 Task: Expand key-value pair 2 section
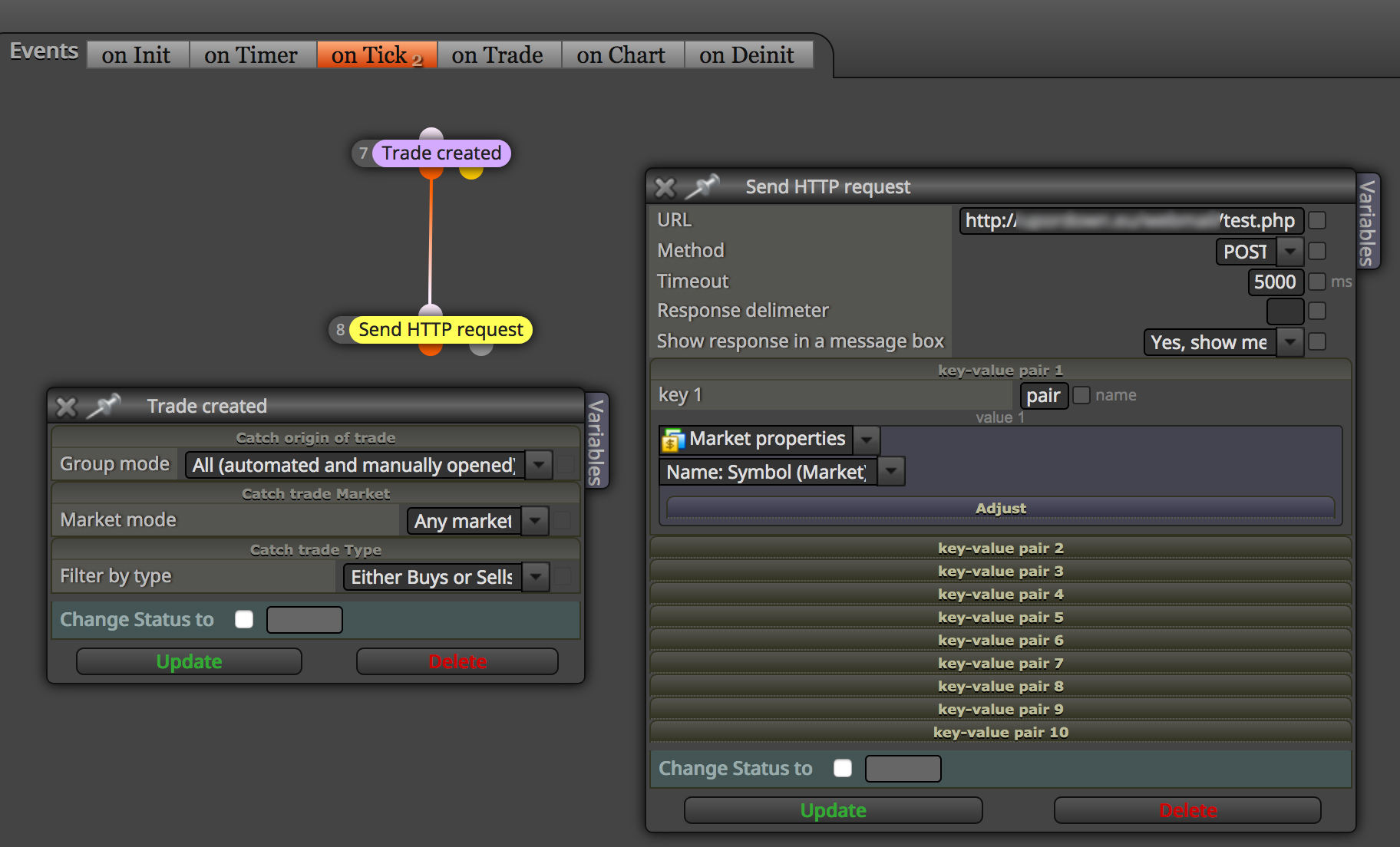tap(1000, 548)
